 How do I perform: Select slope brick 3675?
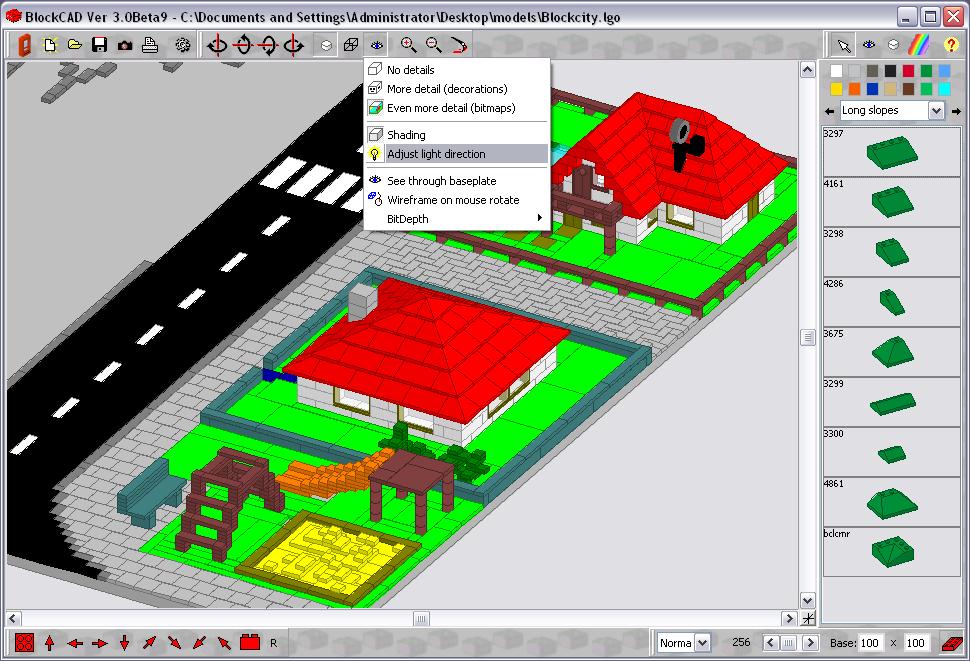click(891, 352)
